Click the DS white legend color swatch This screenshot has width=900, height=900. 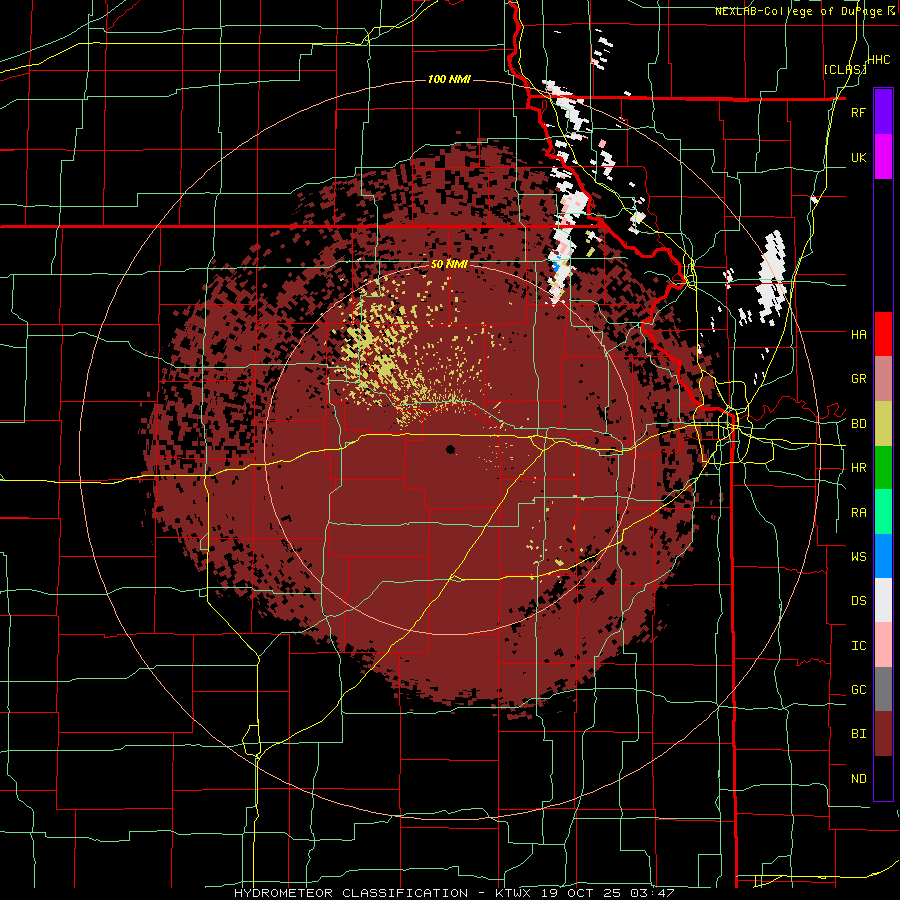tap(883, 600)
